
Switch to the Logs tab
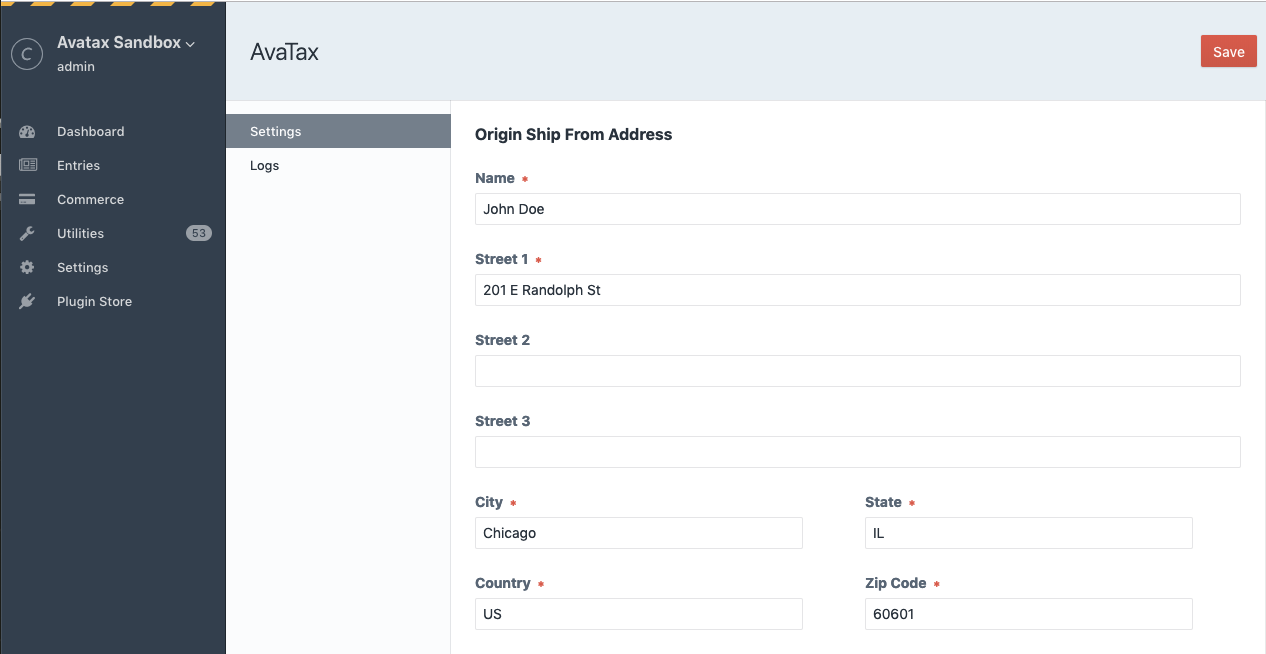[338, 166]
